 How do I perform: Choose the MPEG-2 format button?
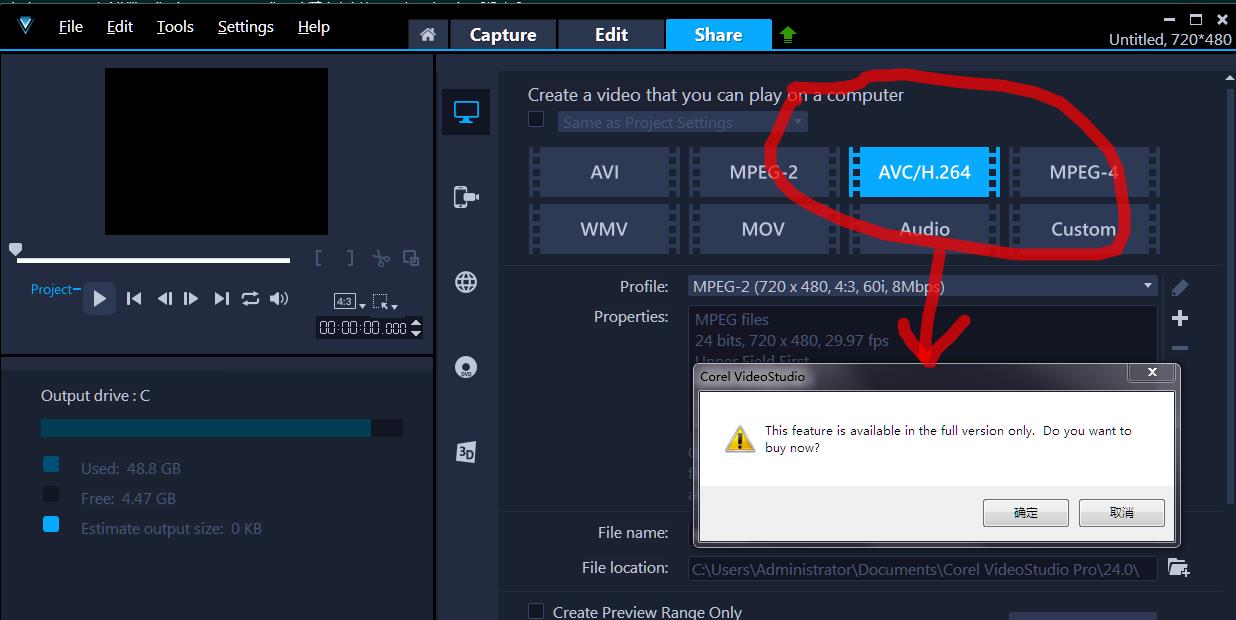[763, 172]
